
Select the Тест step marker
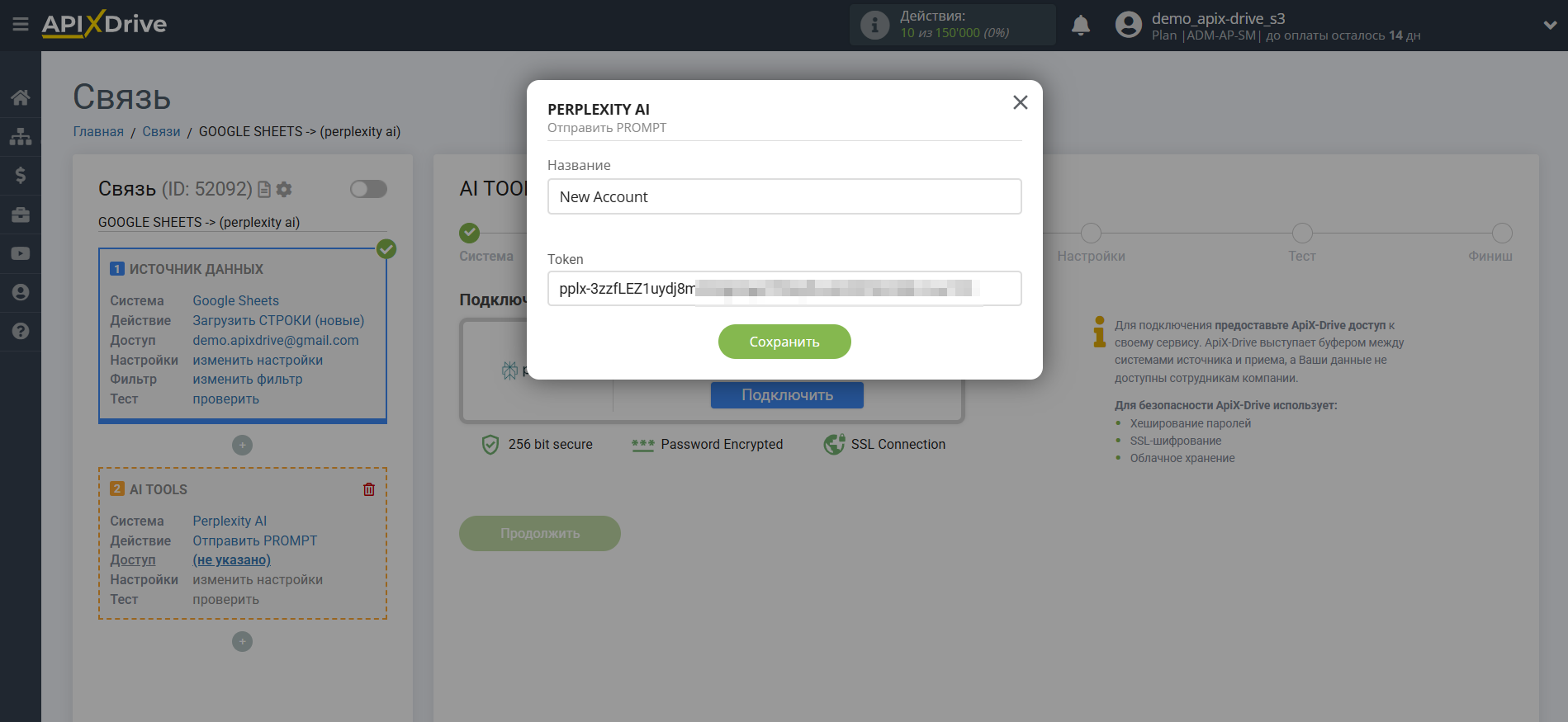pyautogui.click(x=1302, y=233)
